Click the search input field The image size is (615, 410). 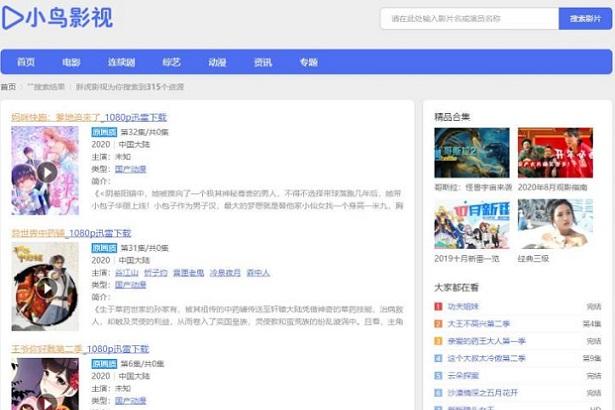tap(469, 18)
